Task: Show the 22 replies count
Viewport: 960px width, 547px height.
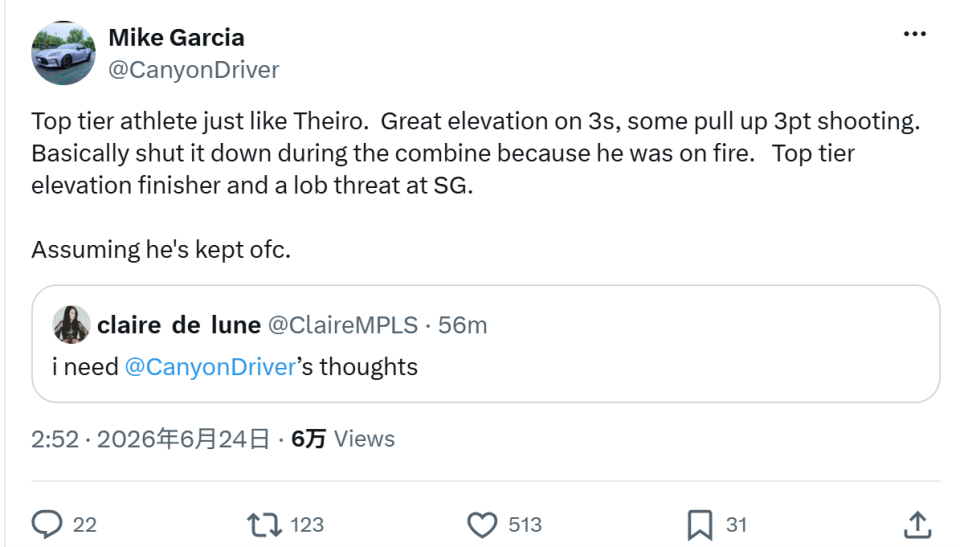Action: [84, 525]
